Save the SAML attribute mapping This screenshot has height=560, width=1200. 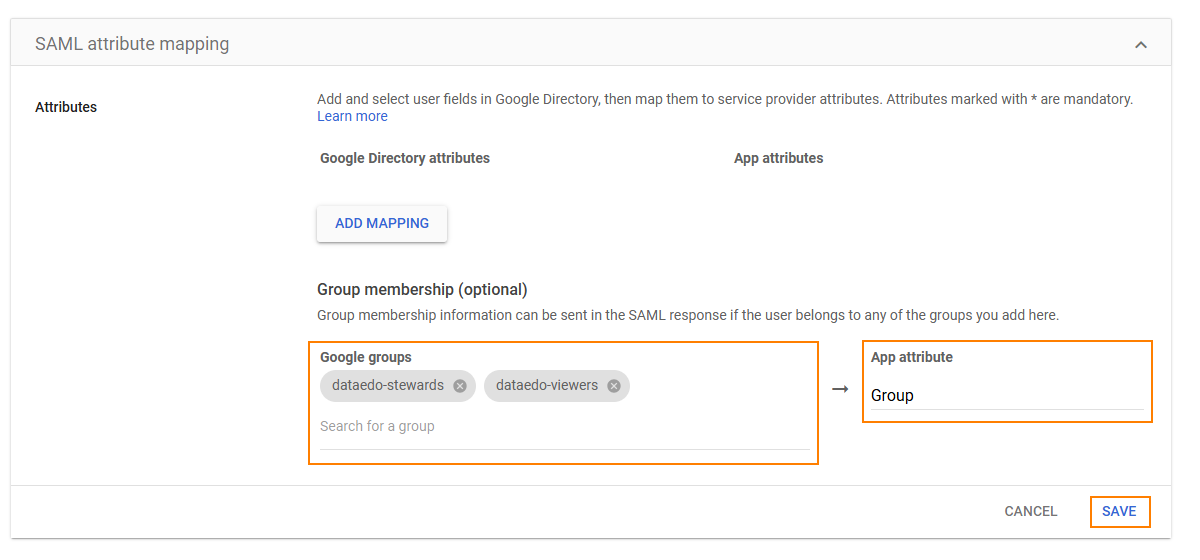1119,511
